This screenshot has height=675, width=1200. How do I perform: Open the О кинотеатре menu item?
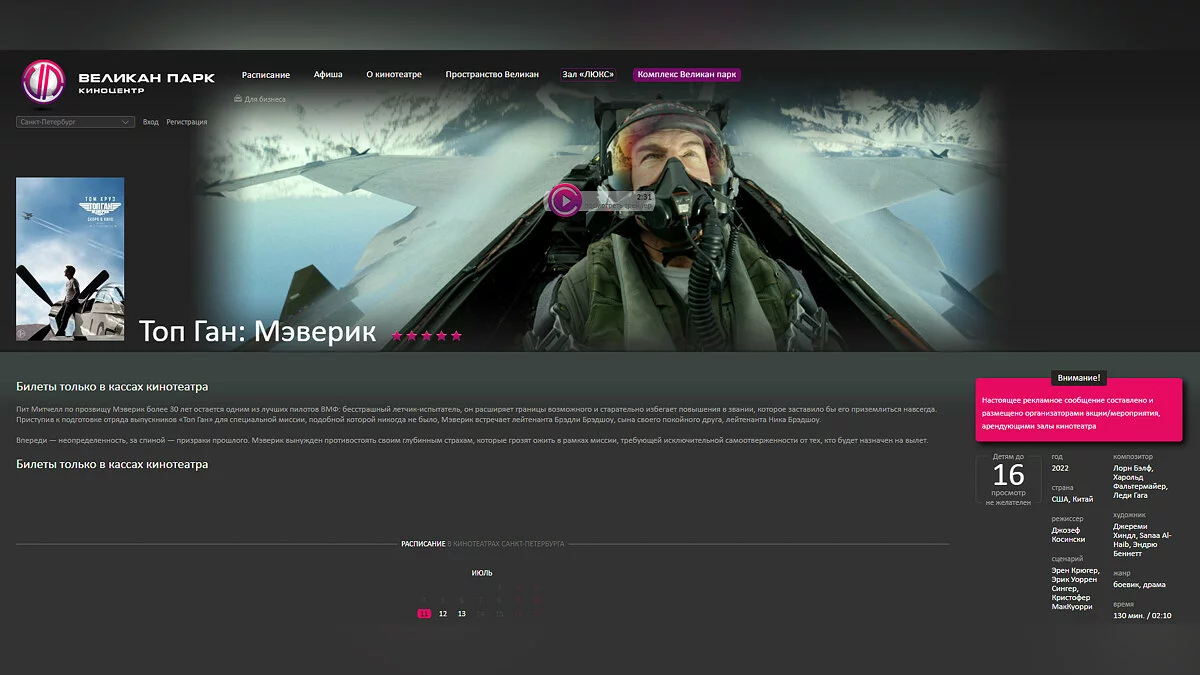tap(394, 75)
